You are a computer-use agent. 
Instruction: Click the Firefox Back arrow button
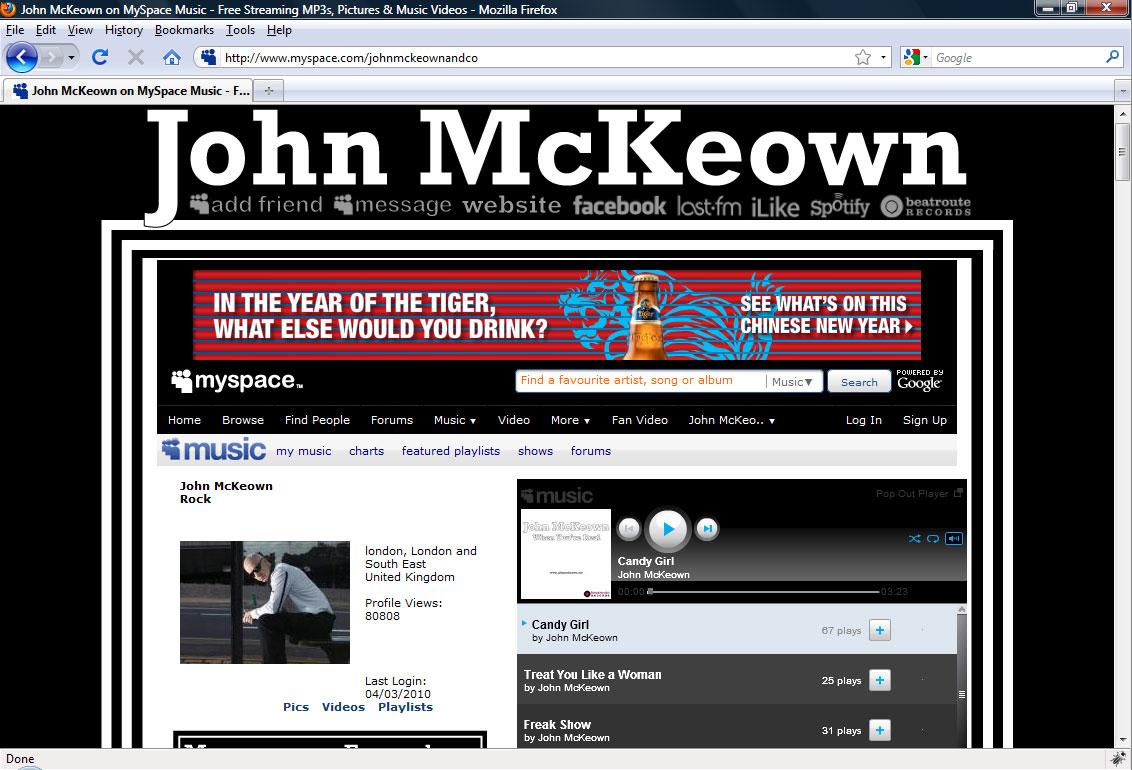point(22,57)
